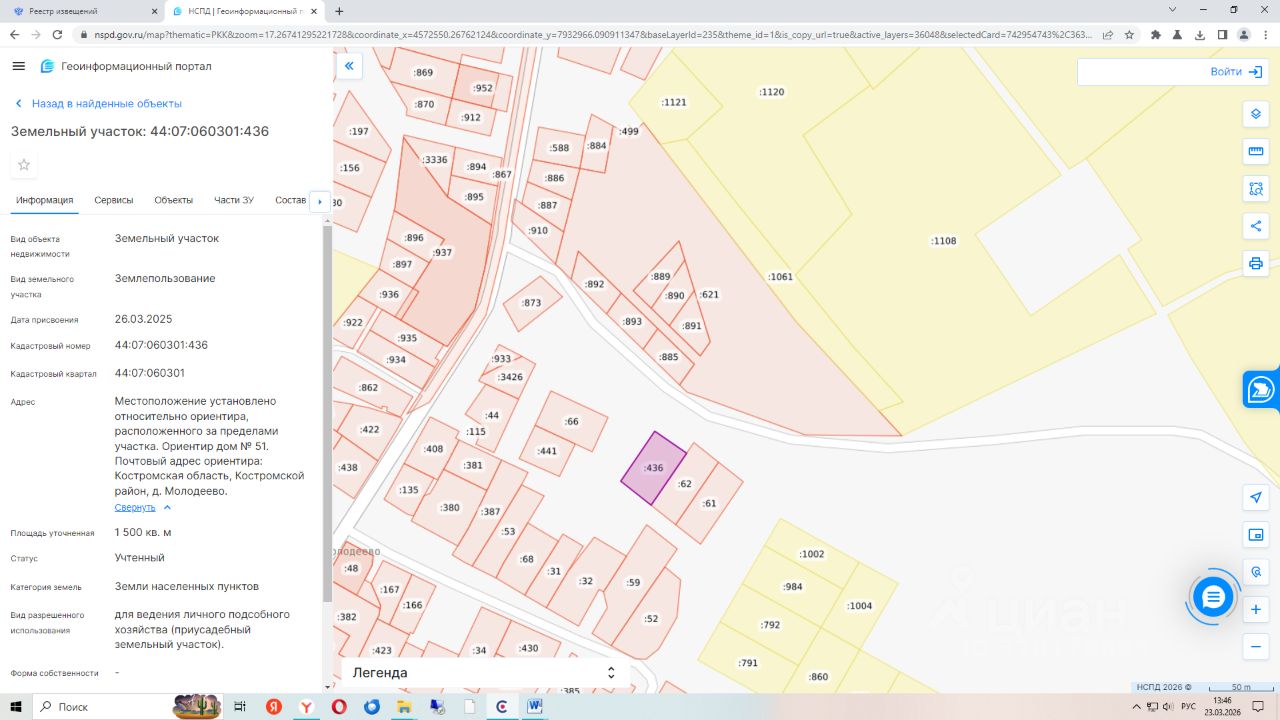Screen dimensions: 1280x720
Task: Go back in browser history
Action: click(x=14, y=34)
